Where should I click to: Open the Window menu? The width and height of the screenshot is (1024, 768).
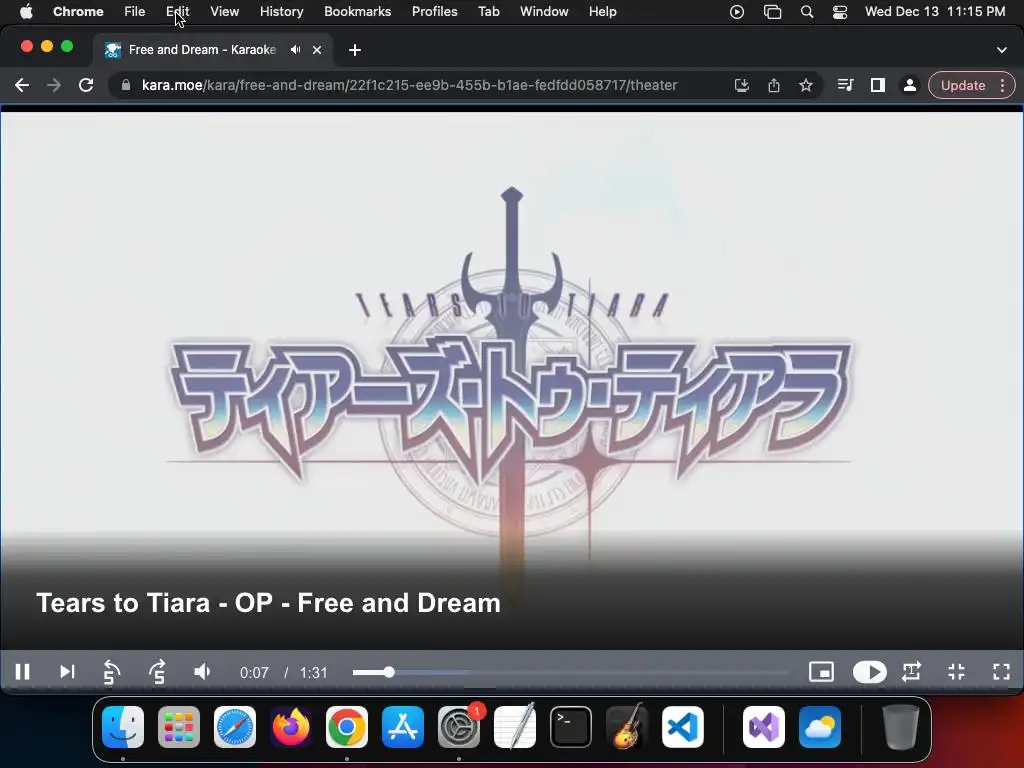(544, 12)
